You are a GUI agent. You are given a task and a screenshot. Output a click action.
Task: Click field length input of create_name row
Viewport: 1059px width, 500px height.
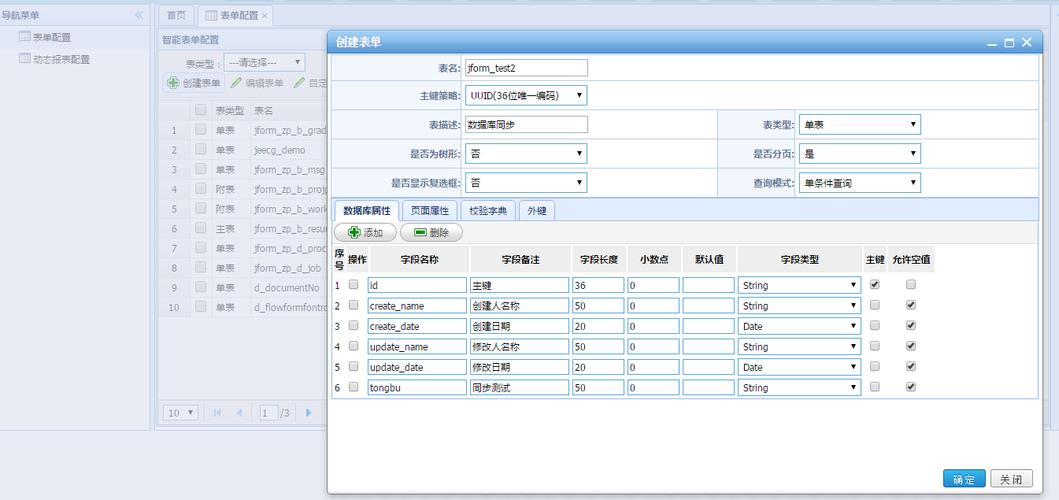[x=598, y=305]
